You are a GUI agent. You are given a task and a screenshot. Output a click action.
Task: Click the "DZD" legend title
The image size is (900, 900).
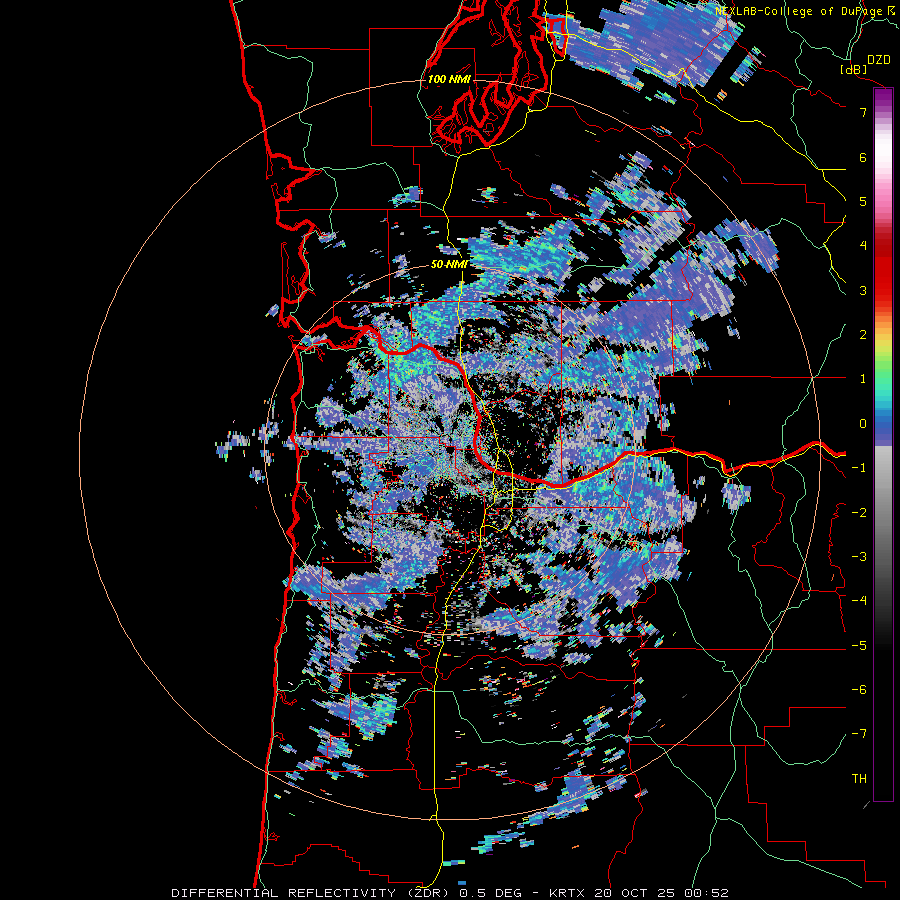(x=879, y=60)
